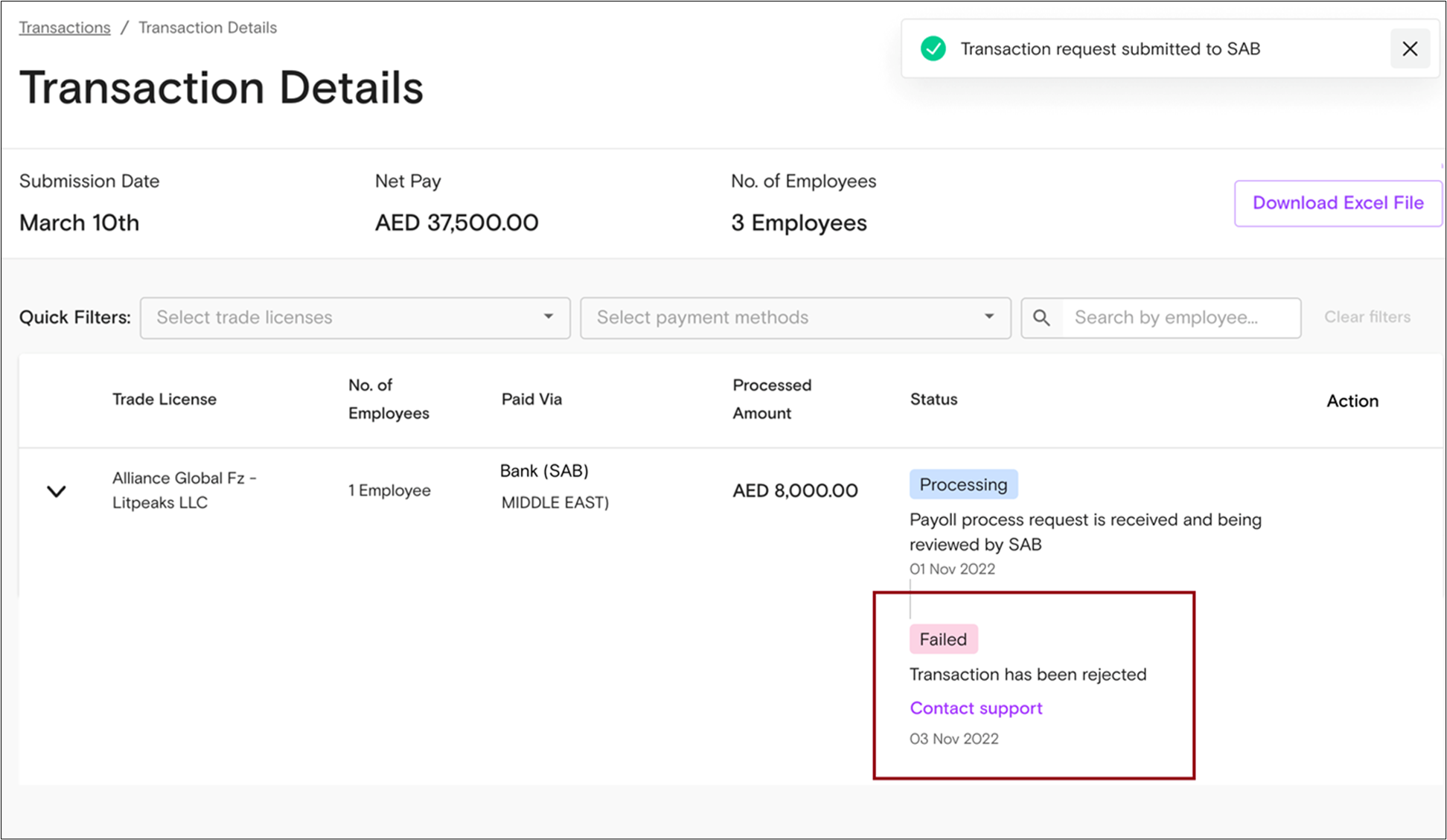Select the Status column header

[x=933, y=400]
